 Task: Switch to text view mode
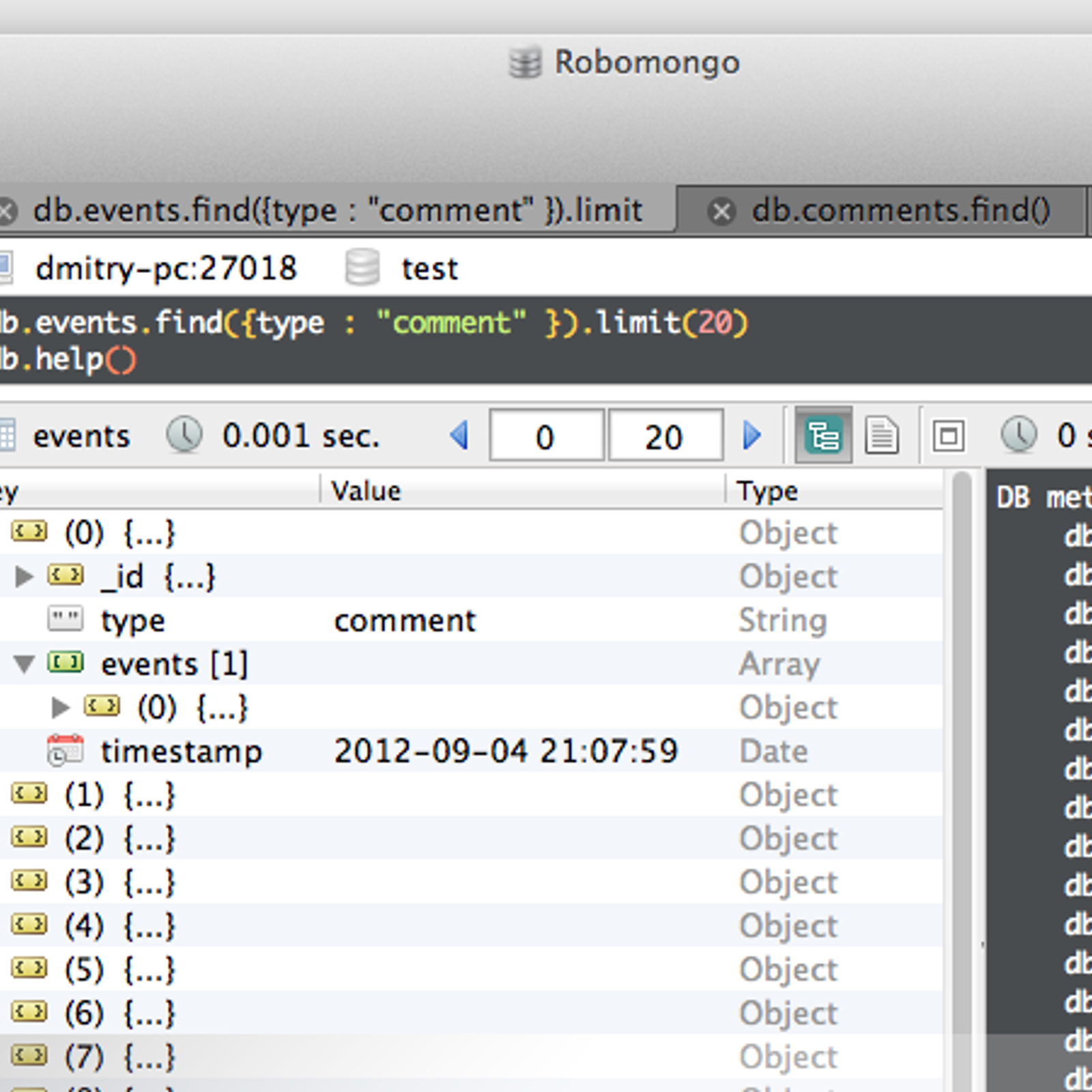click(882, 435)
